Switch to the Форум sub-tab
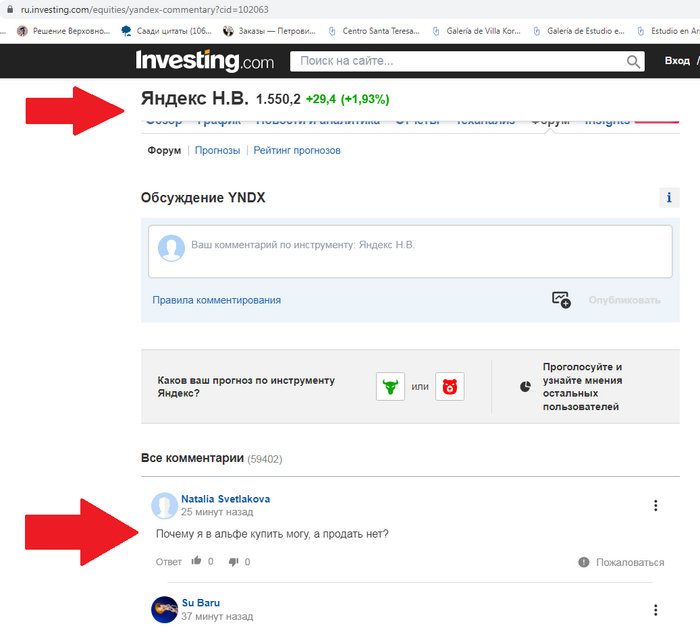The height and width of the screenshot is (632, 700). click(x=164, y=150)
